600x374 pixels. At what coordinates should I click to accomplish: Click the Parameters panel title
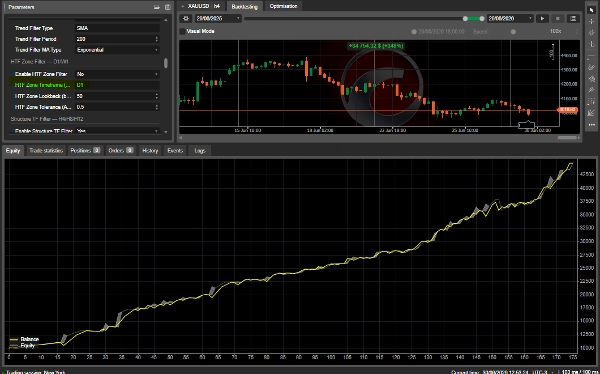coord(21,7)
